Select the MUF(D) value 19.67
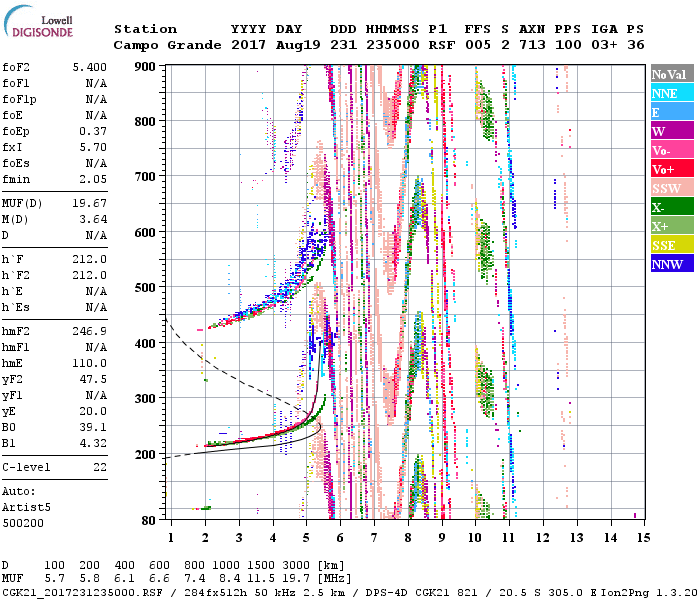 coord(90,204)
